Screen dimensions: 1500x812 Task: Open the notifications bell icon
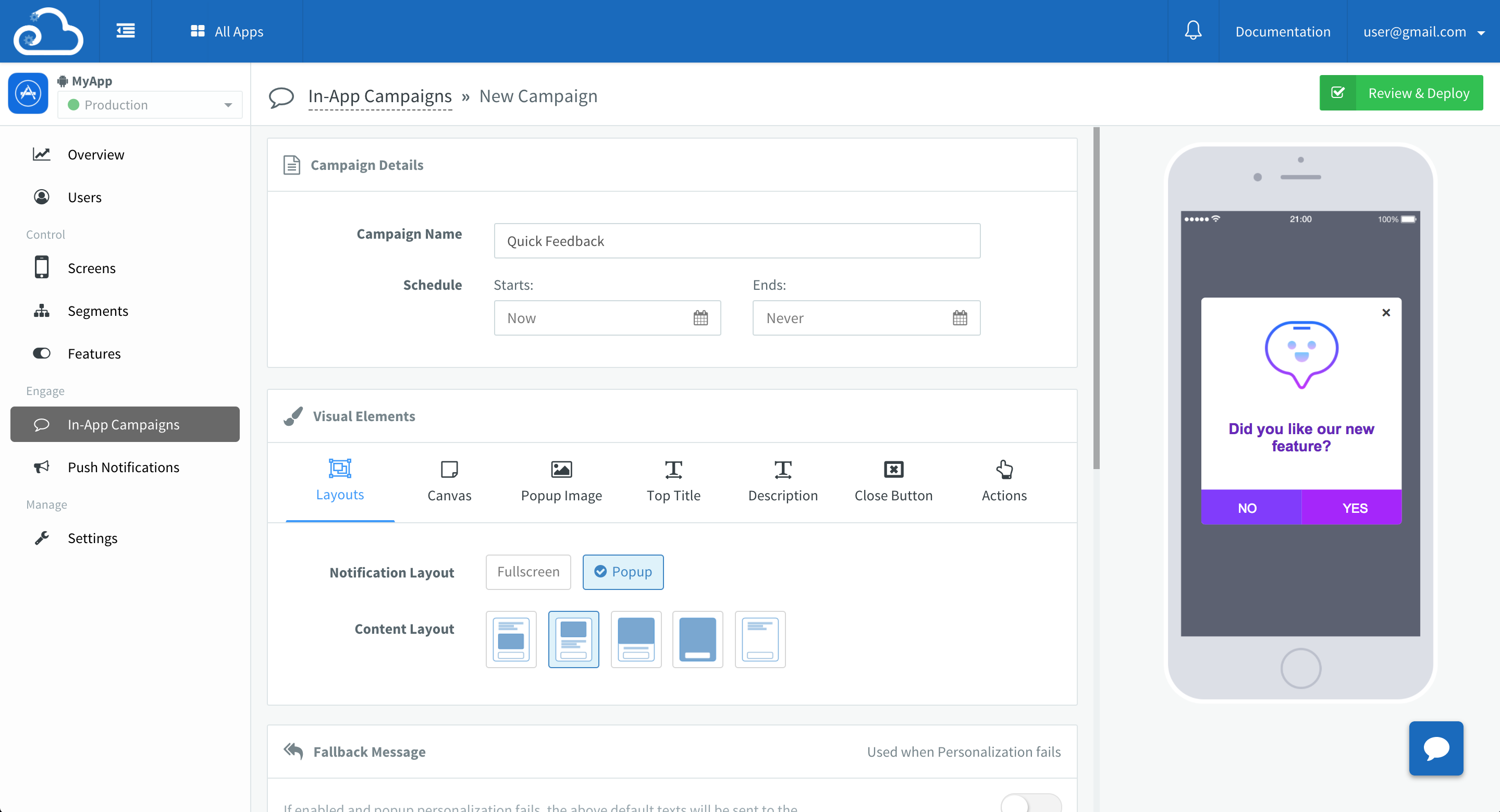(x=1193, y=31)
